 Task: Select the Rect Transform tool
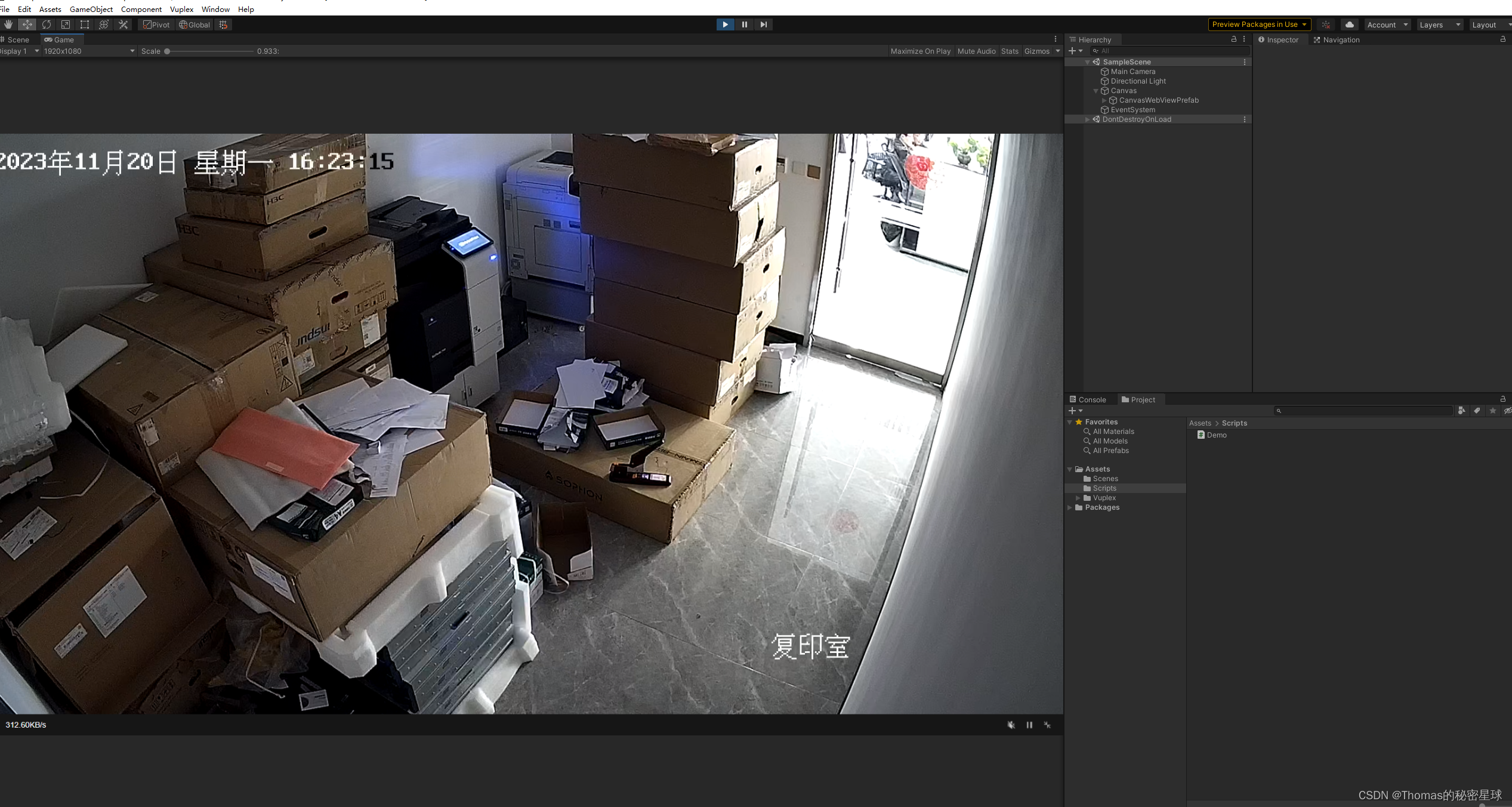85,24
